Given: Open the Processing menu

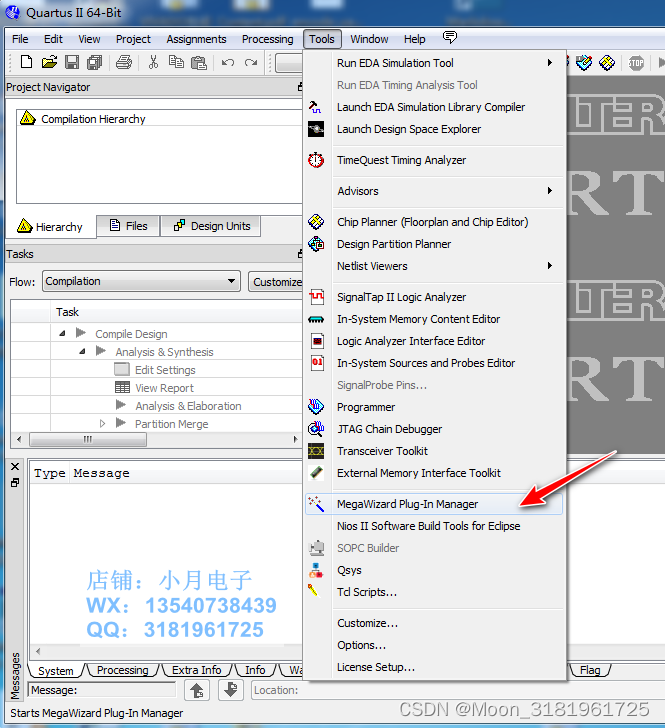Looking at the screenshot, I should (x=267, y=39).
